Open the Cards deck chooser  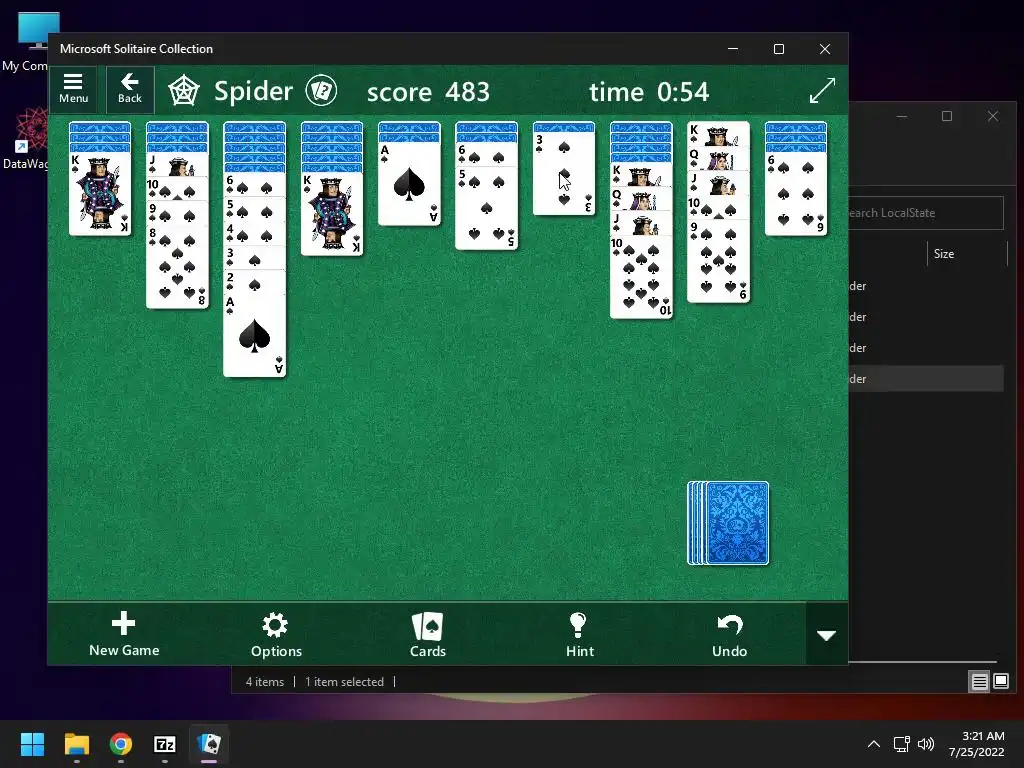coord(428,634)
